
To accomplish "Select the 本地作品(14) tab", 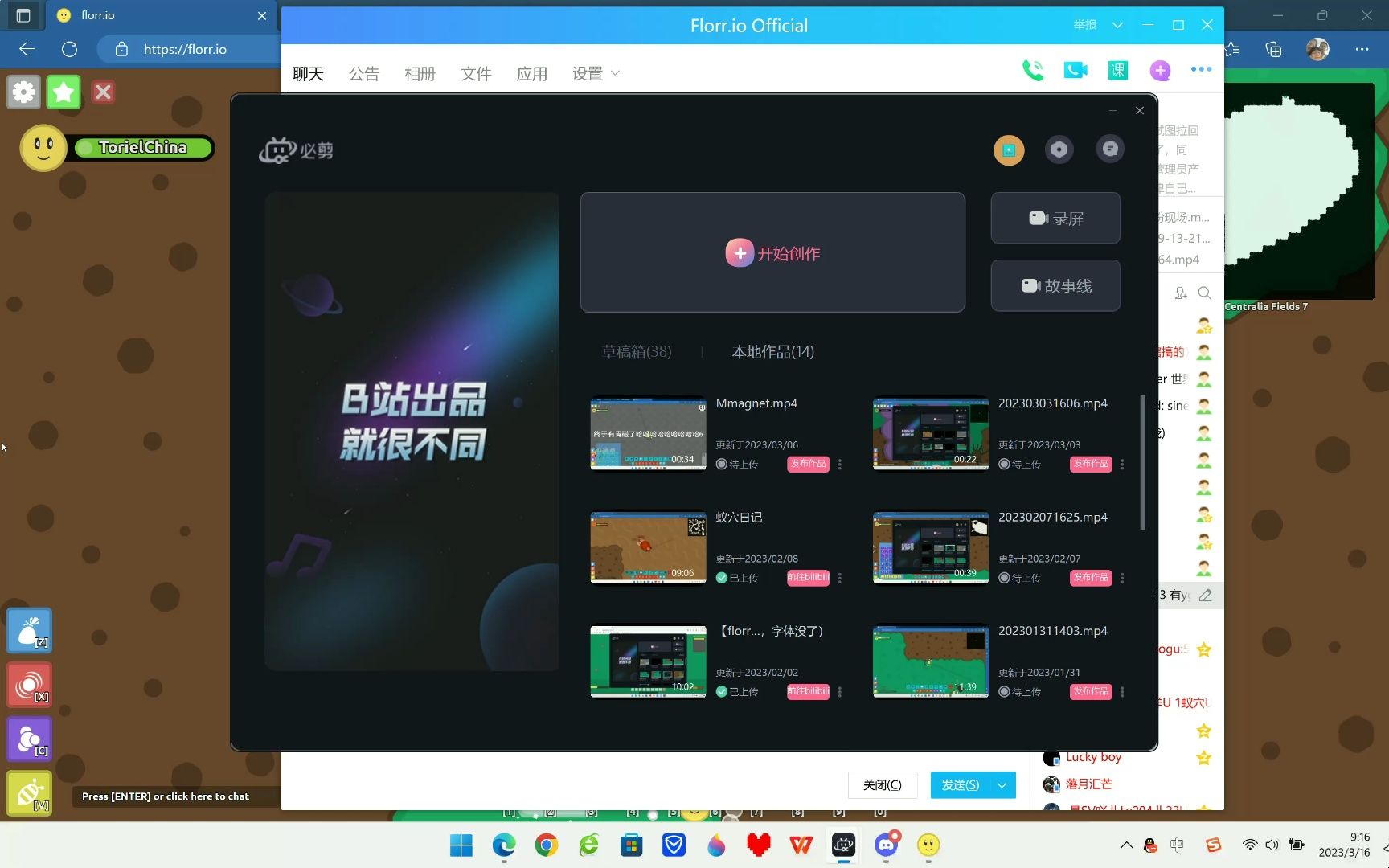I will pyautogui.click(x=773, y=352).
